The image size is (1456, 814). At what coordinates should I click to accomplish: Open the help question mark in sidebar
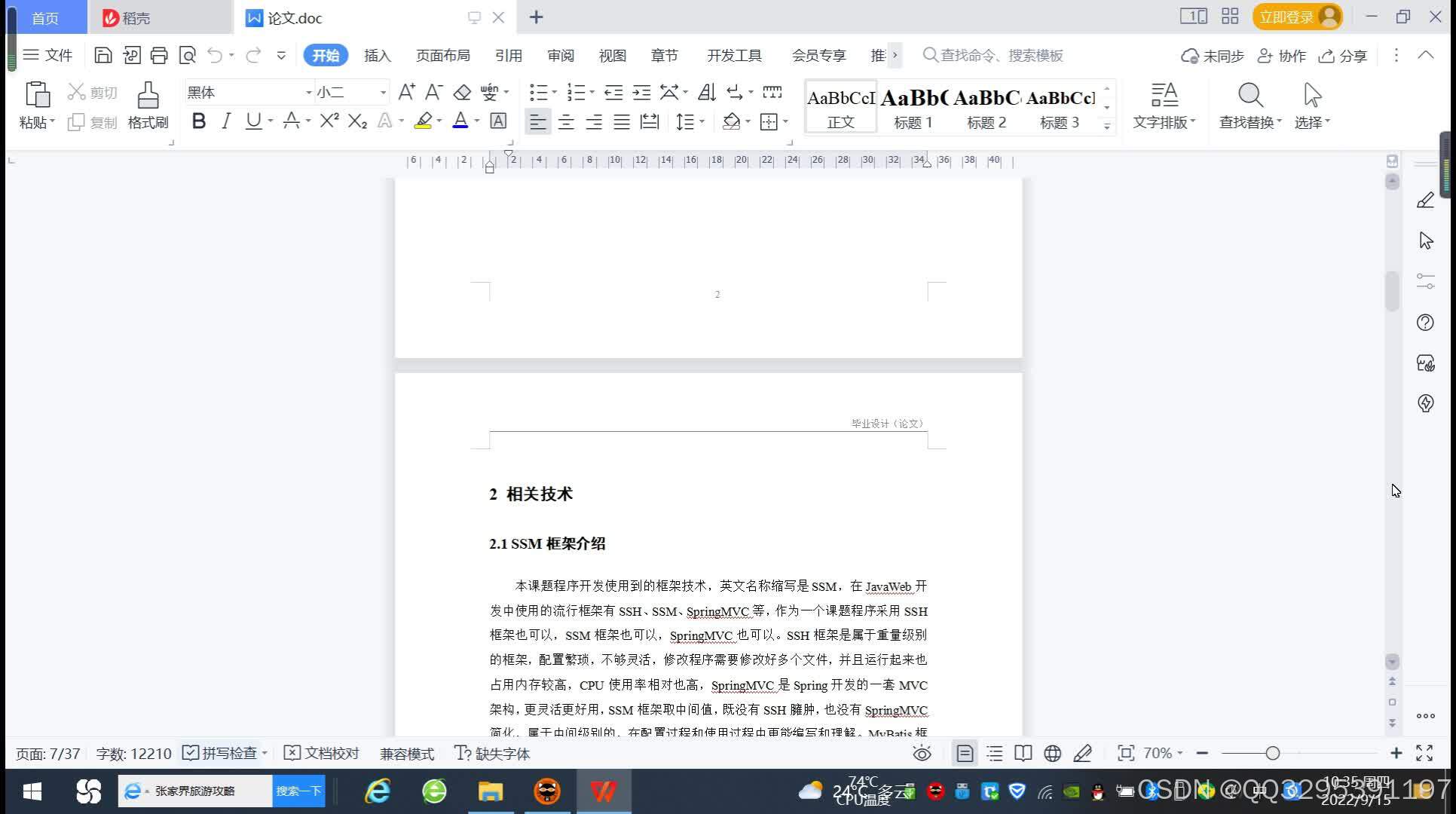click(x=1425, y=323)
